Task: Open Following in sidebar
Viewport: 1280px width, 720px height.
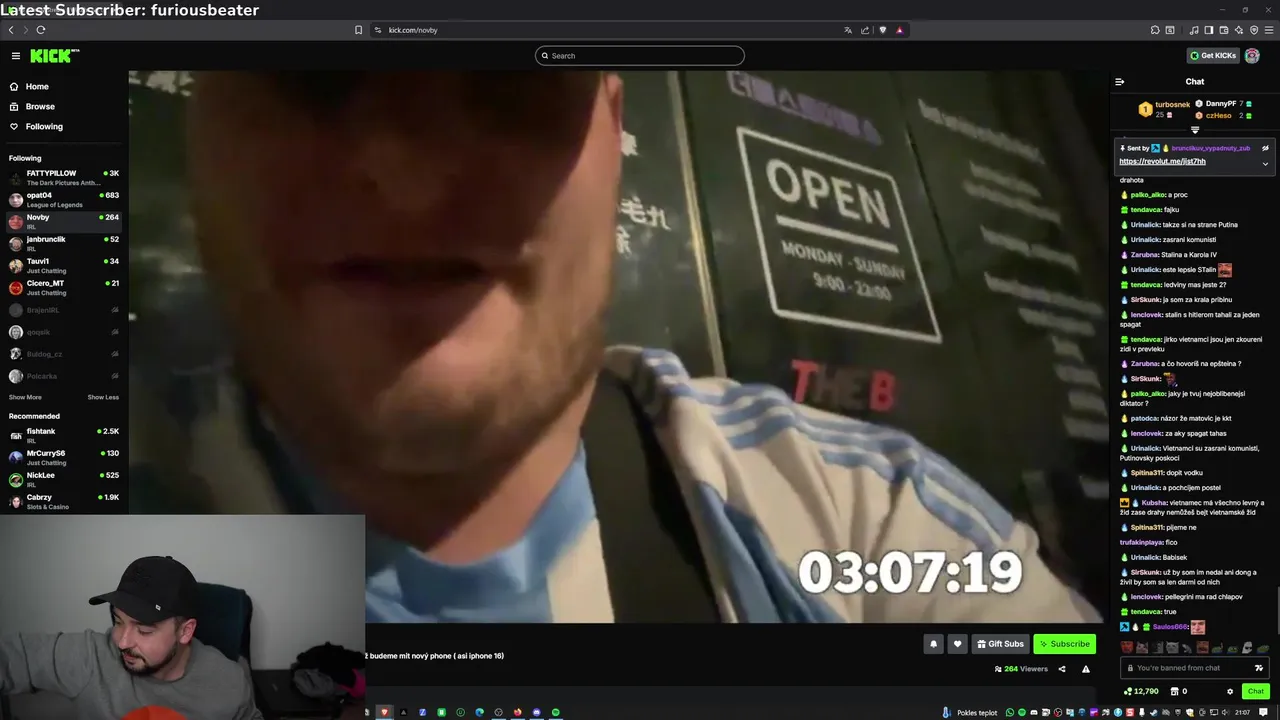Action: [44, 126]
